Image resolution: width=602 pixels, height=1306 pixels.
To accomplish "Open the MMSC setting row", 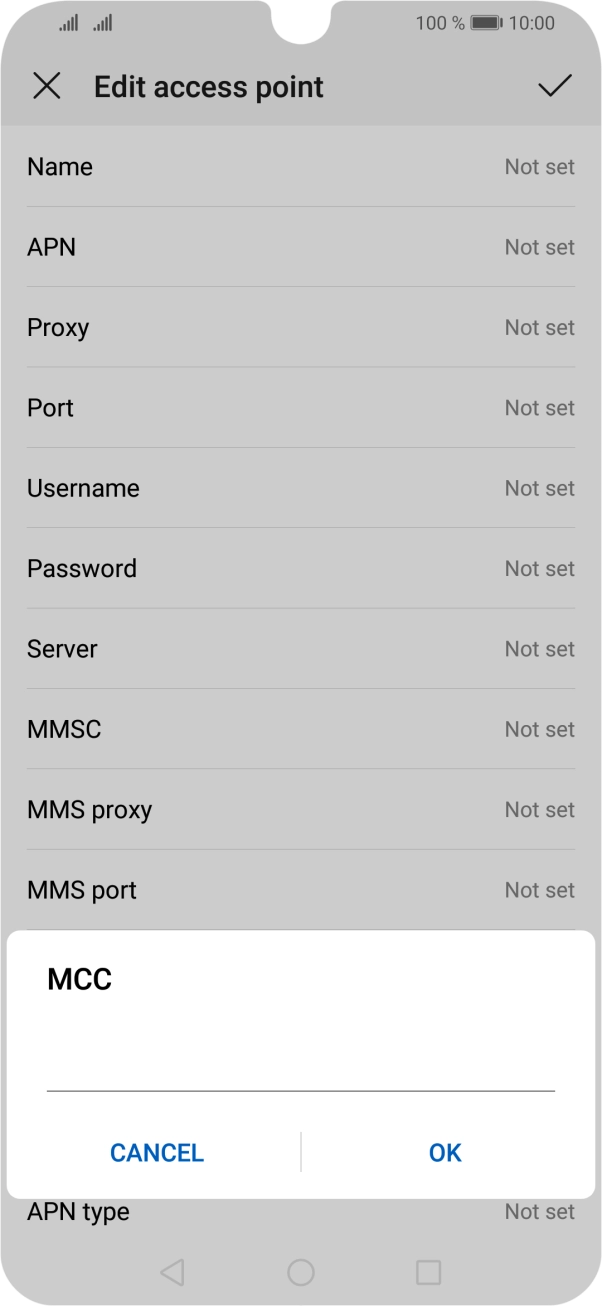I will (x=300, y=729).
